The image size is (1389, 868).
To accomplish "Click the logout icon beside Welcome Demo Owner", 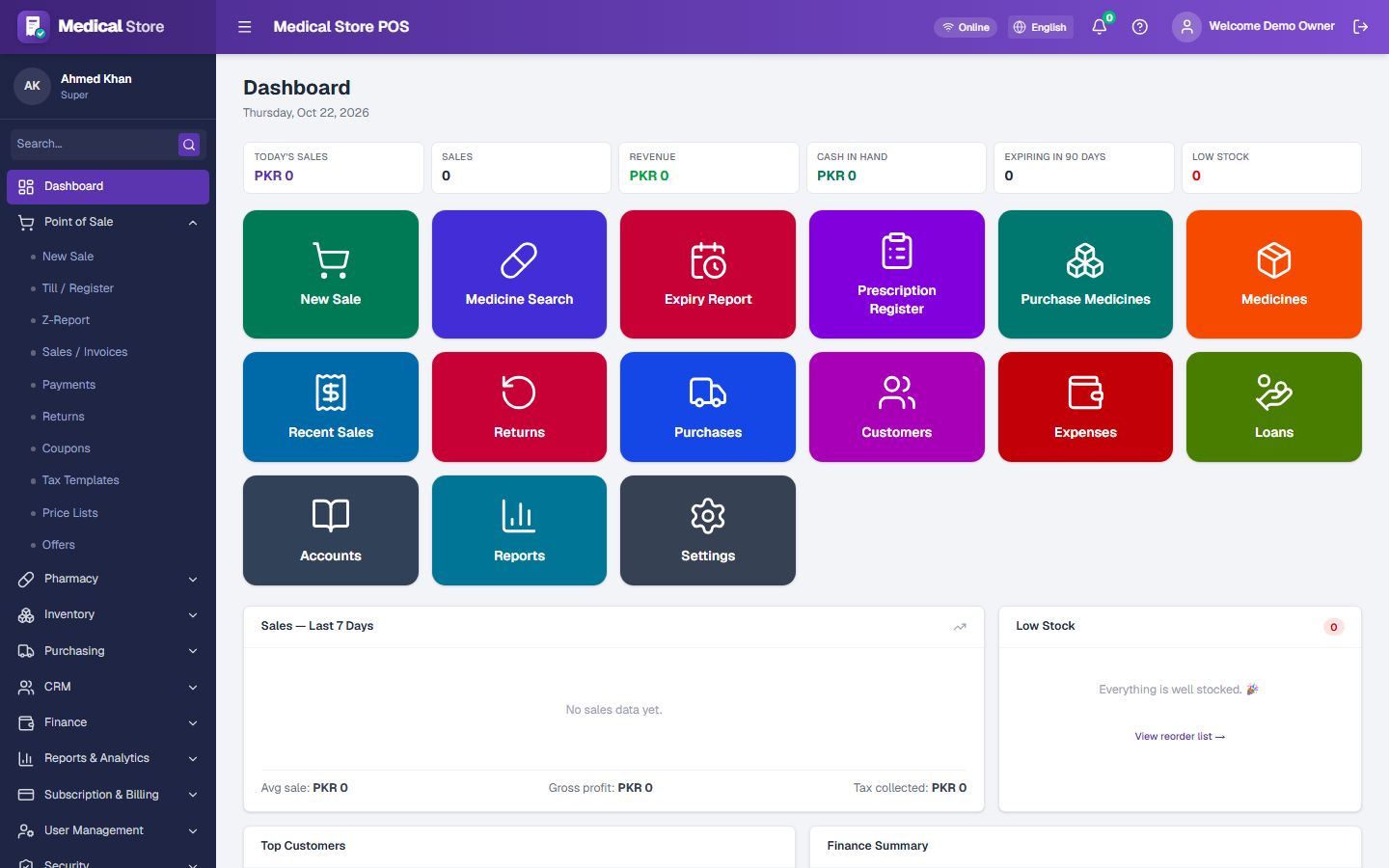I will point(1361,27).
